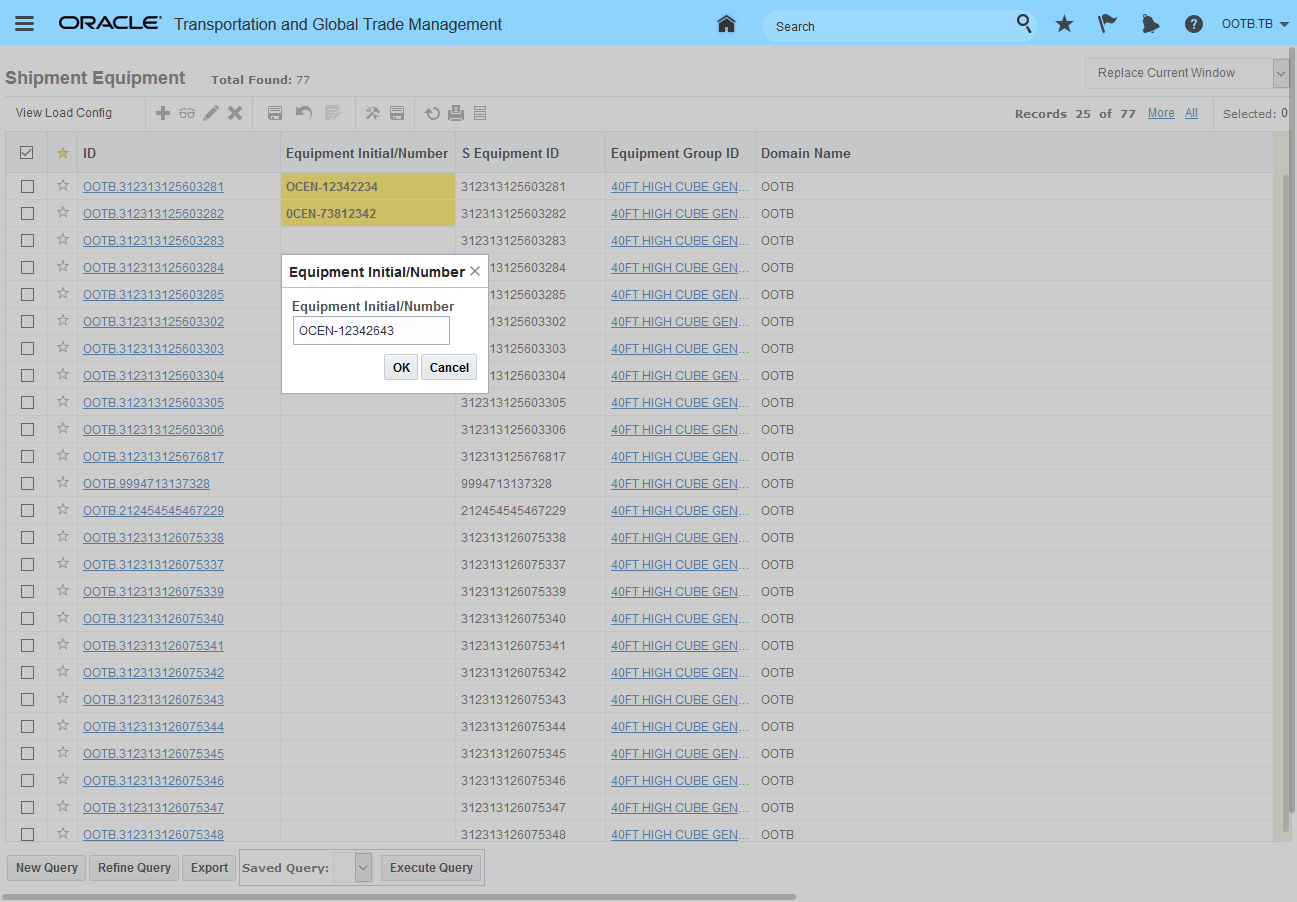The width and height of the screenshot is (1297, 902).
Task: Click the X Delete icon in toolbar
Action: [x=235, y=113]
